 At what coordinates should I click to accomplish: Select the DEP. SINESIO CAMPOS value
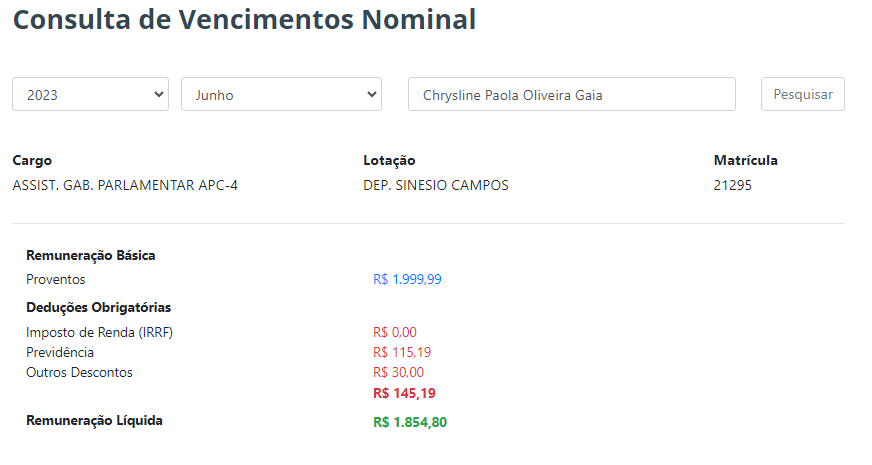436,185
